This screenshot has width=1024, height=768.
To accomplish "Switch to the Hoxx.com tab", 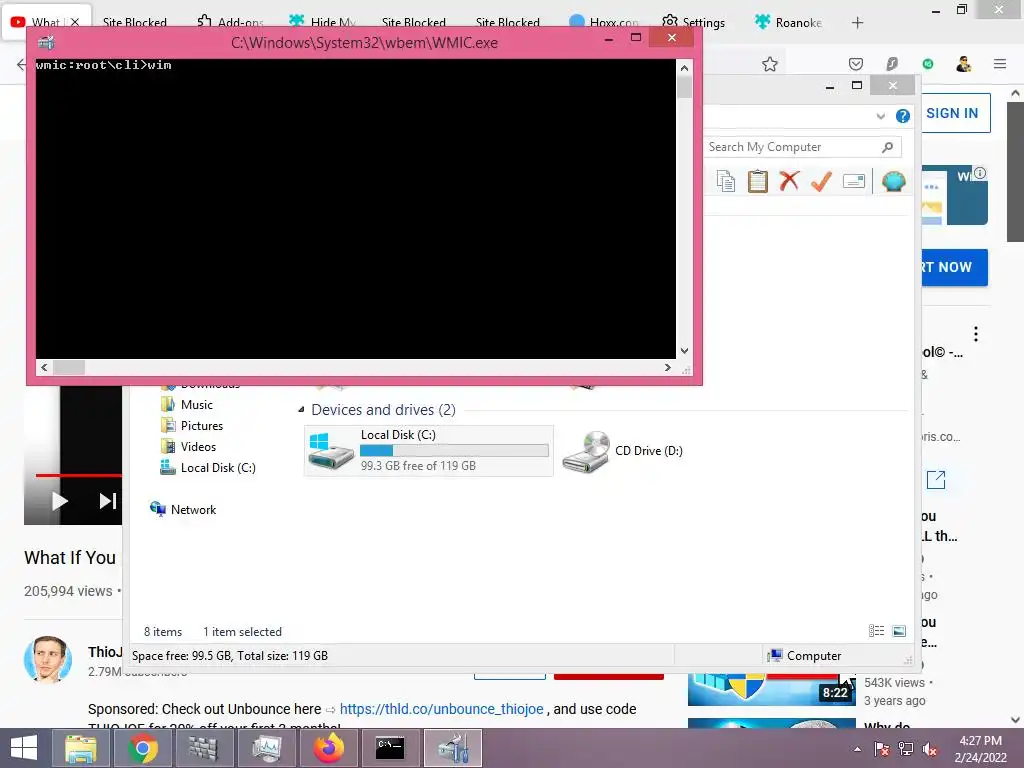I will click(x=604, y=22).
